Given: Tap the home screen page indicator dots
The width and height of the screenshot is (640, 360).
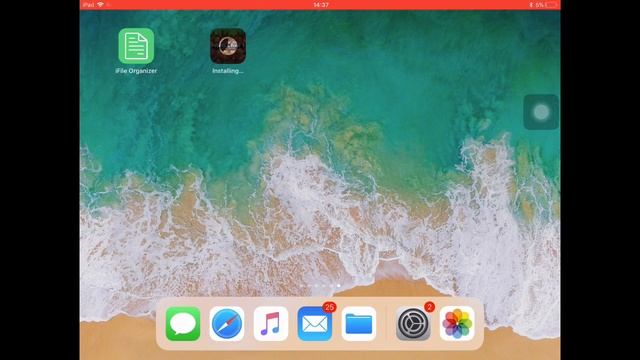Looking at the screenshot, I should 320,286.
